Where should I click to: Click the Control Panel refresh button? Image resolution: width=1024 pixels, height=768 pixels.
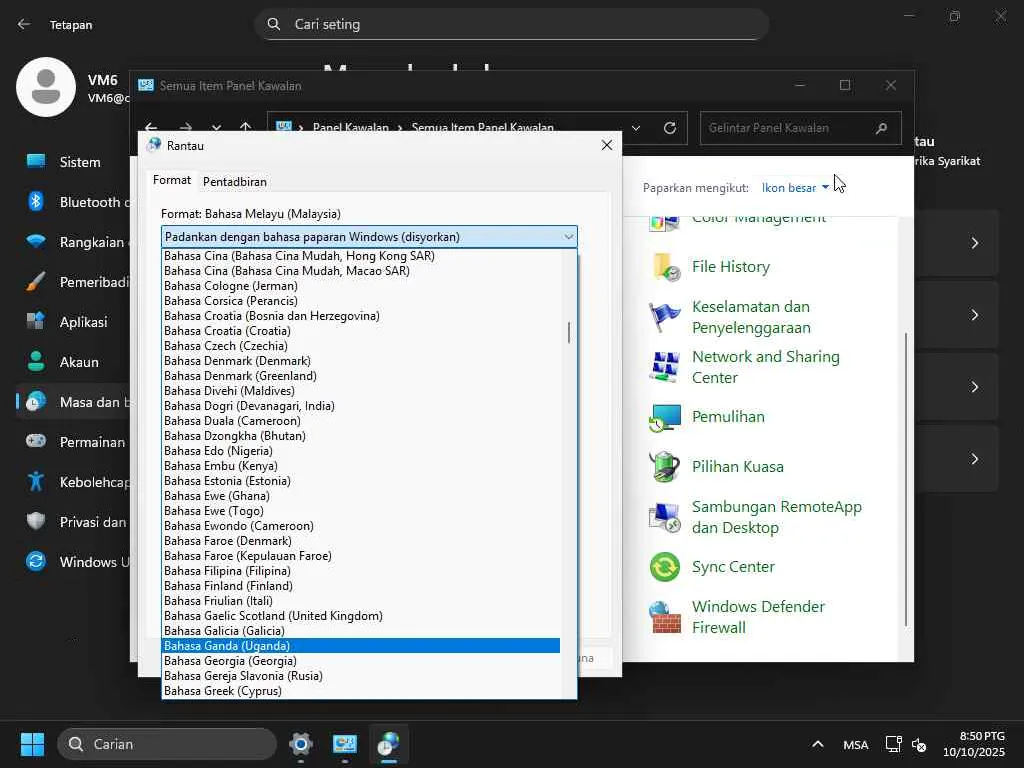670,128
